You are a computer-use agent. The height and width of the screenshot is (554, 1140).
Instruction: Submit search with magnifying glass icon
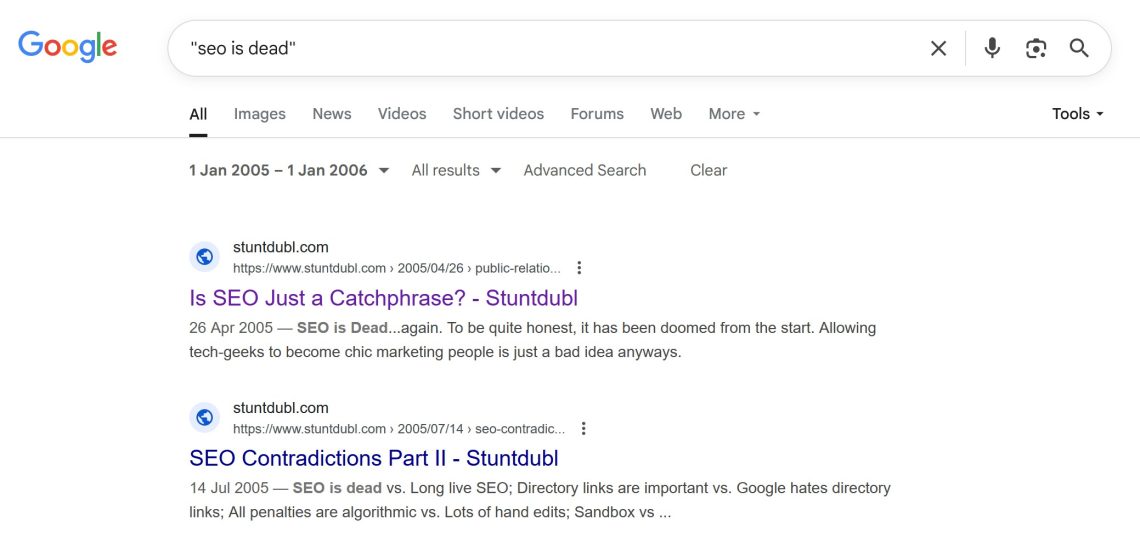tap(1079, 49)
